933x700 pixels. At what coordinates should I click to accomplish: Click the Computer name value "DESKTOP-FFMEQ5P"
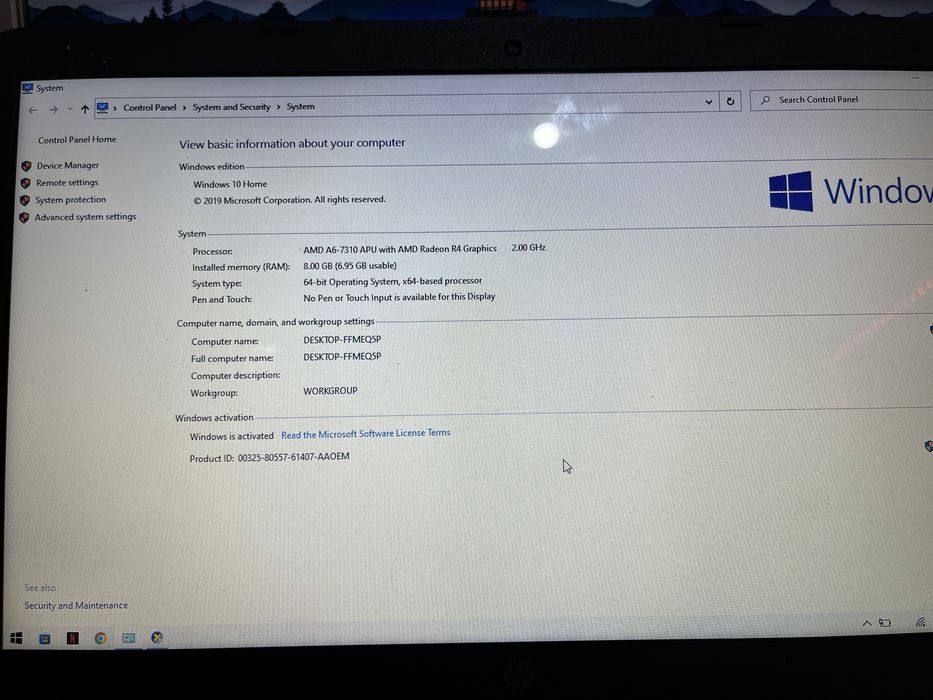pos(342,340)
